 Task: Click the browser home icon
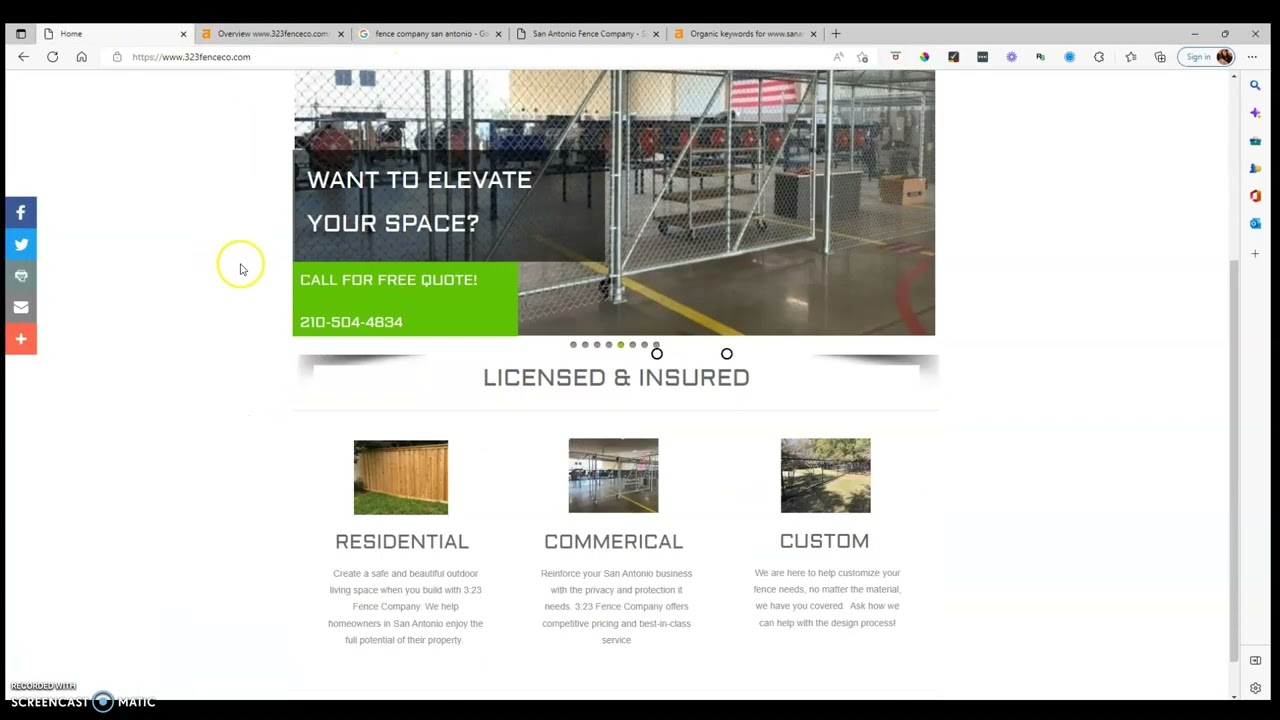pos(82,57)
